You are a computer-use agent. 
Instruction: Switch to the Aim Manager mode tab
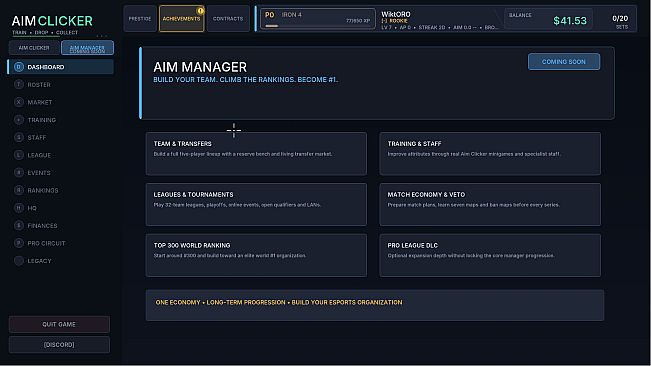tap(87, 48)
